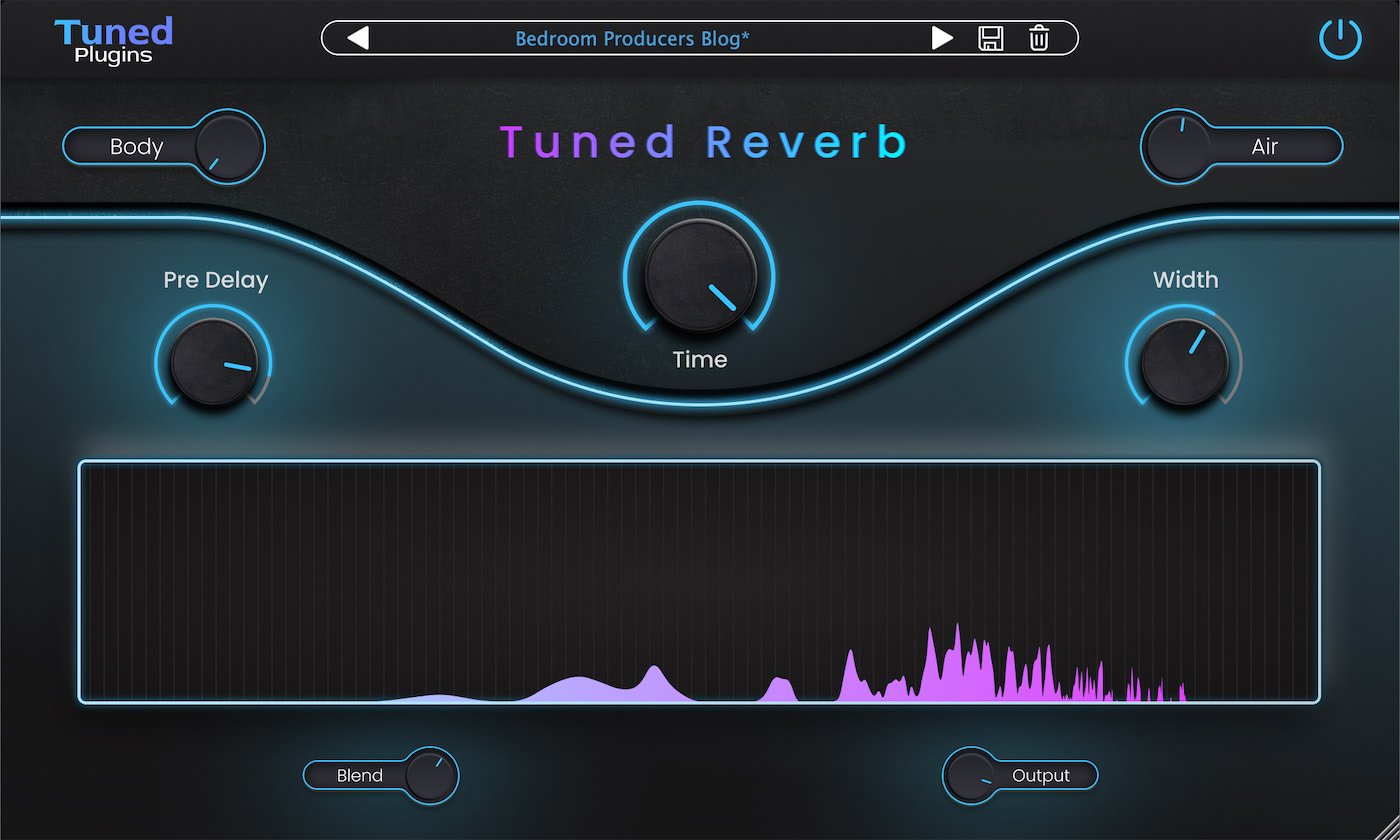Delete preset with the trash icon
The width and height of the screenshot is (1400, 840).
1039,38
